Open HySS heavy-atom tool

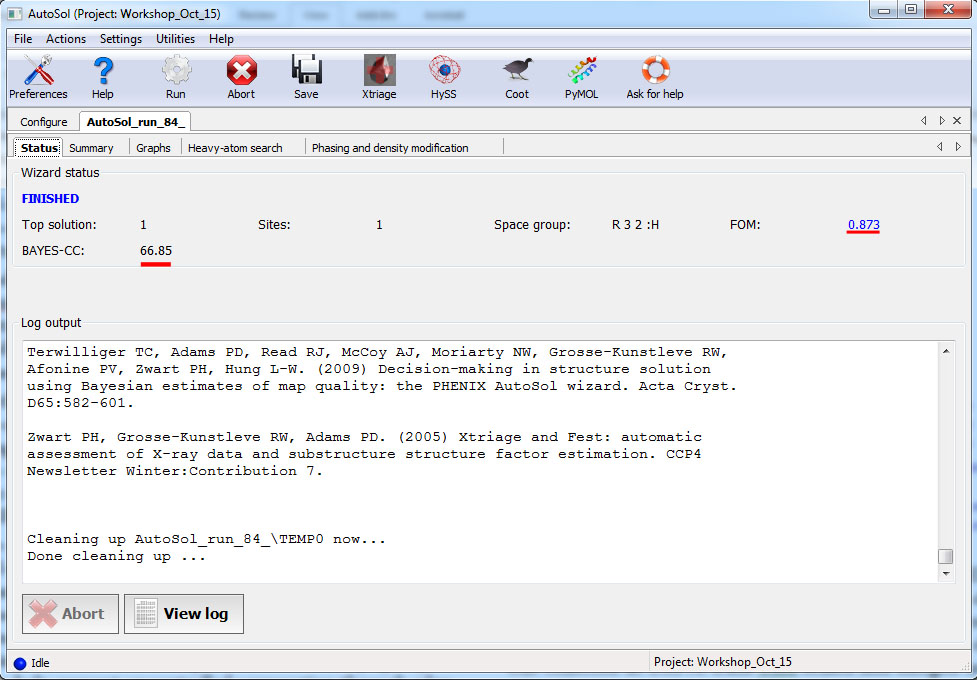point(444,77)
